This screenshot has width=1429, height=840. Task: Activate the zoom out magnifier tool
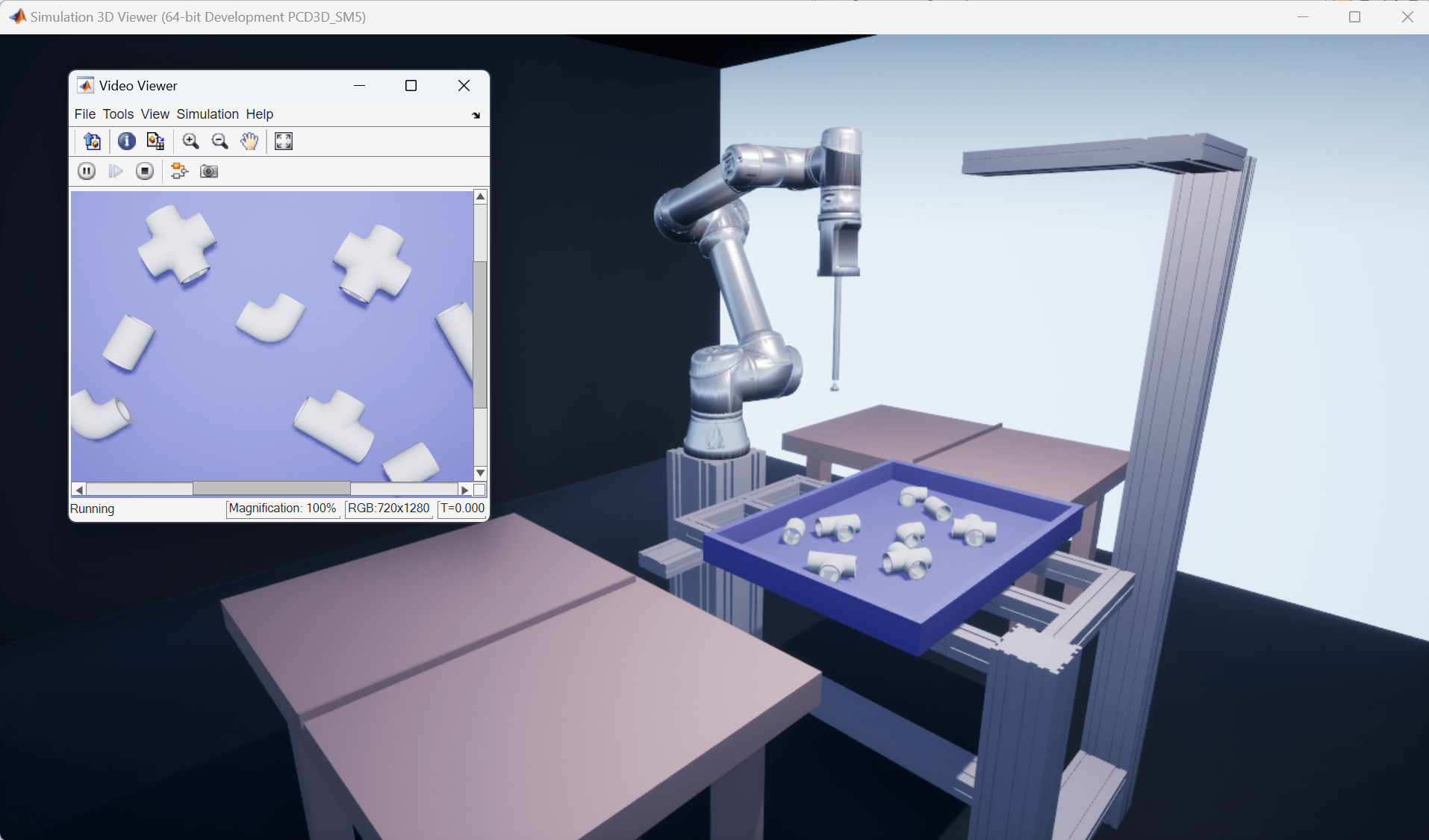[x=220, y=141]
